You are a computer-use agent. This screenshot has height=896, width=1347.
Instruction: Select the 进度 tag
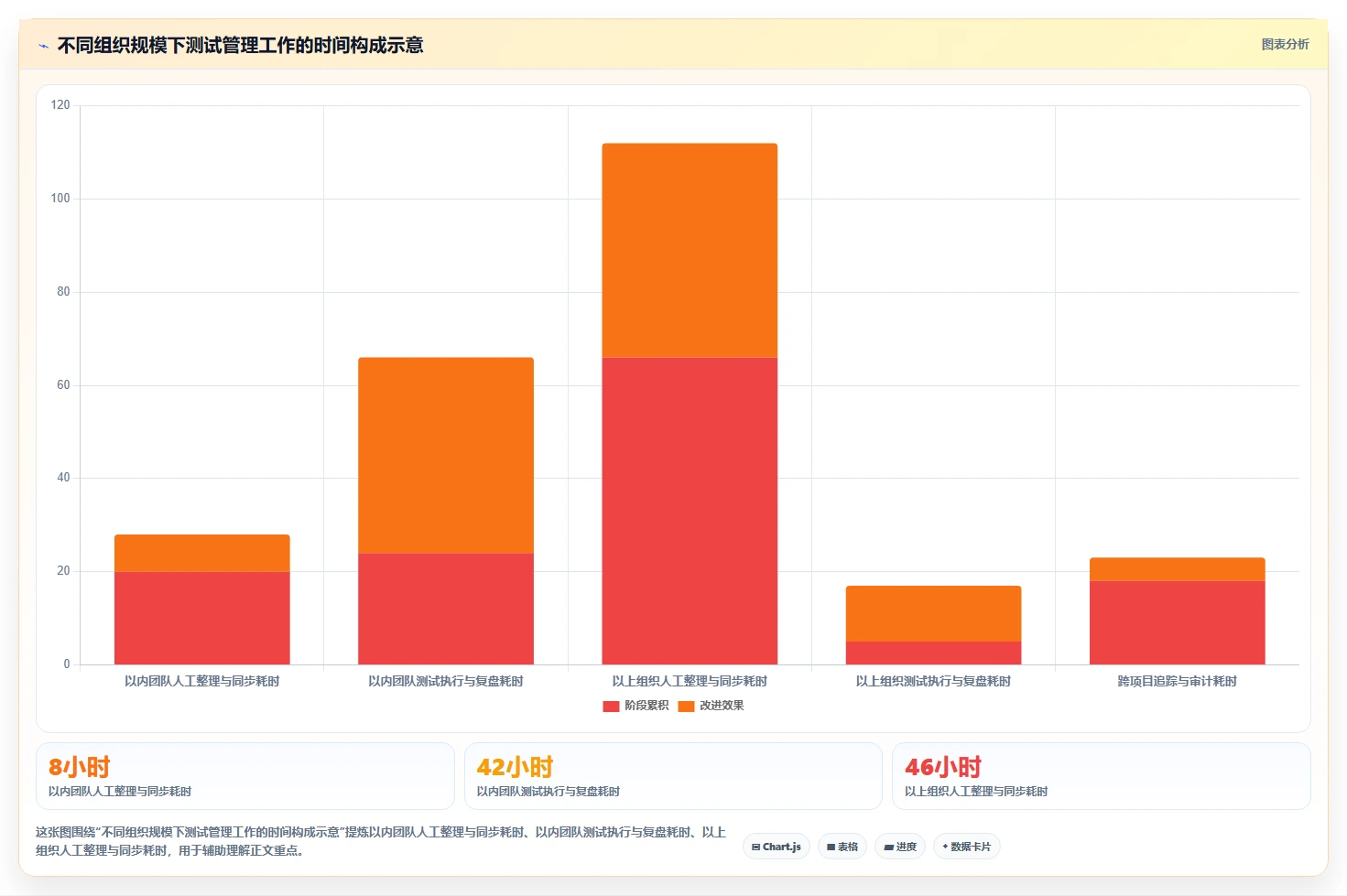pos(900,847)
